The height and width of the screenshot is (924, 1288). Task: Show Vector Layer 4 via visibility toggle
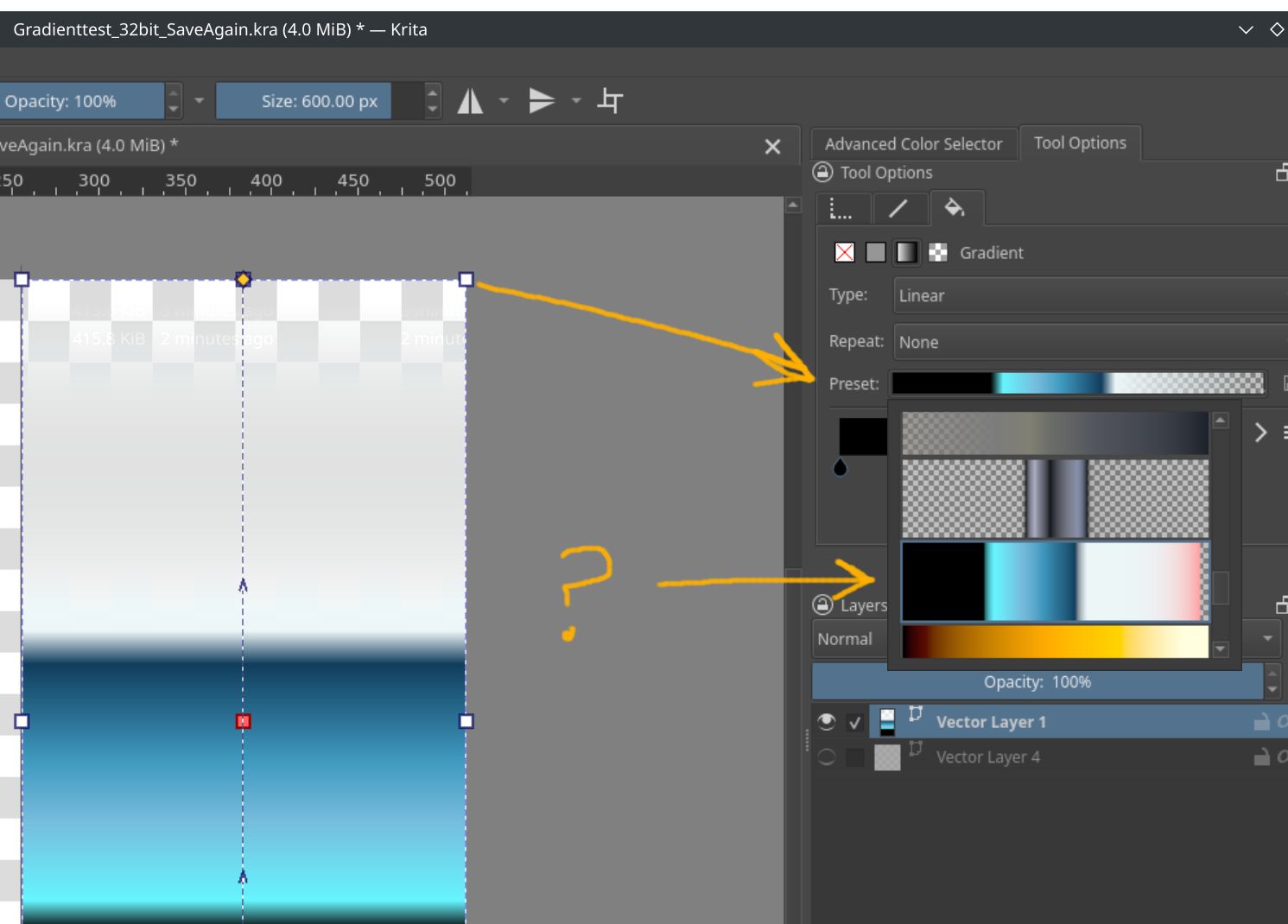[x=827, y=757]
